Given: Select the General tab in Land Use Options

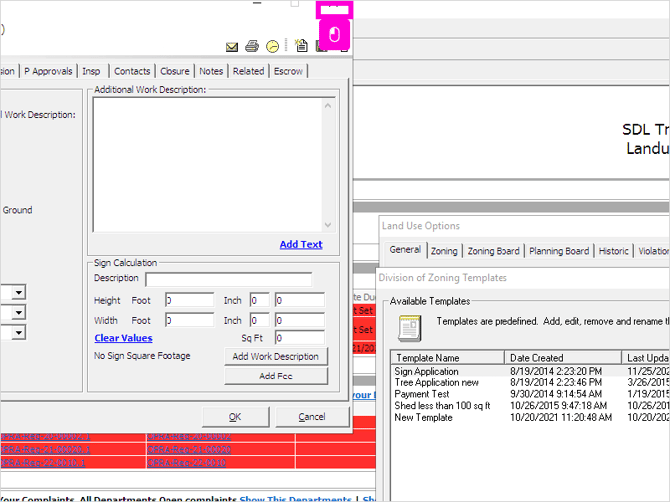Looking at the screenshot, I should click(405, 250).
